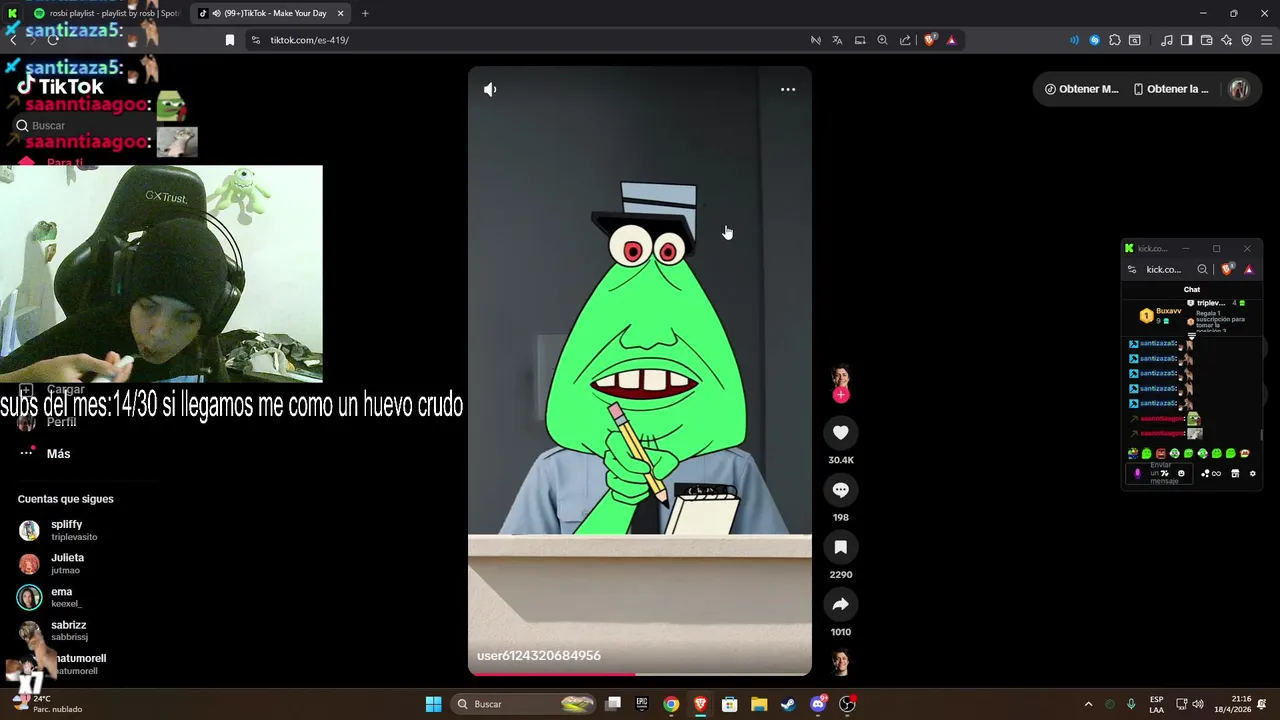The height and width of the screenshot is (720, 1280).
Task: Open emoji picker in Kick chat input
Action: 1181,473
